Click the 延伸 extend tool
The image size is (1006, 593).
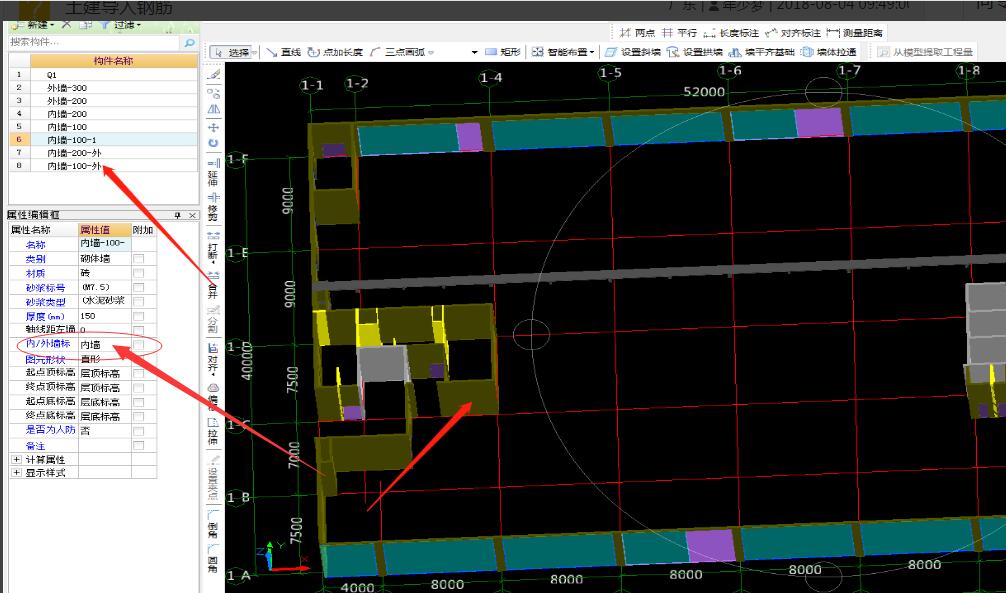213,172
